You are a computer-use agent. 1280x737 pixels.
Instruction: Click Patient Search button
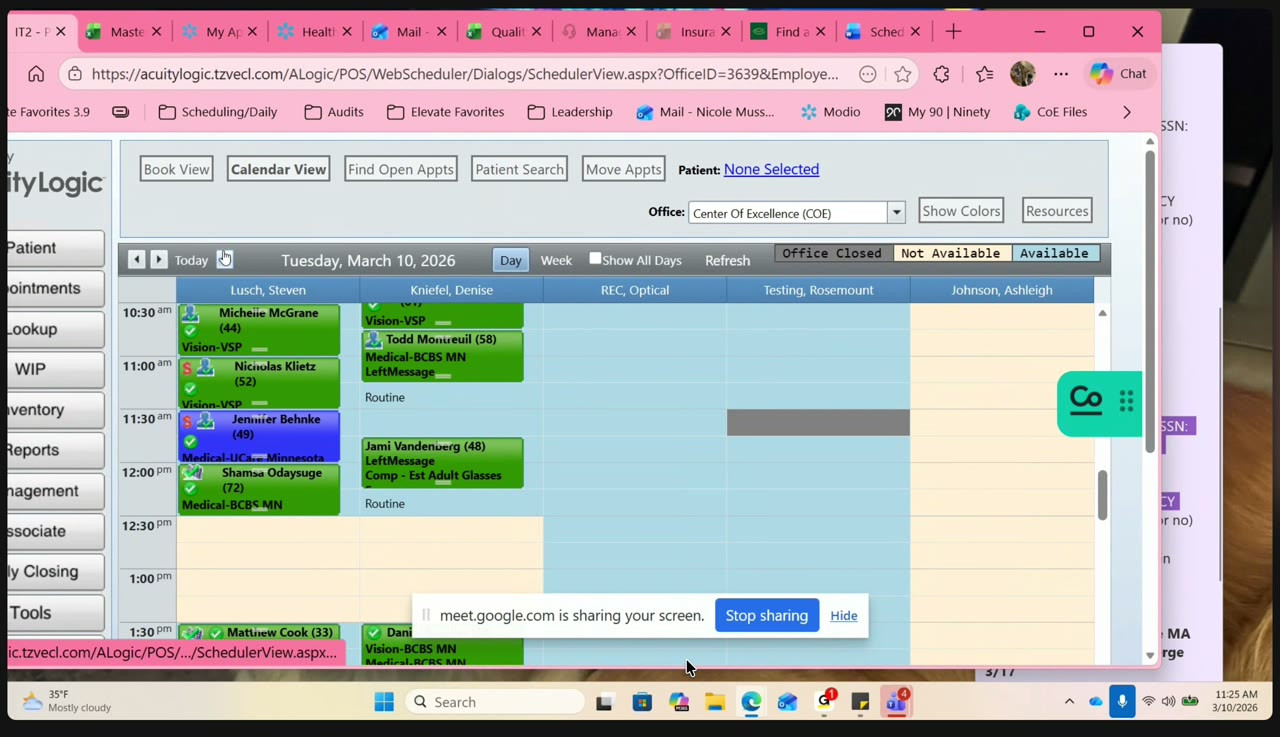coord(519,169)
